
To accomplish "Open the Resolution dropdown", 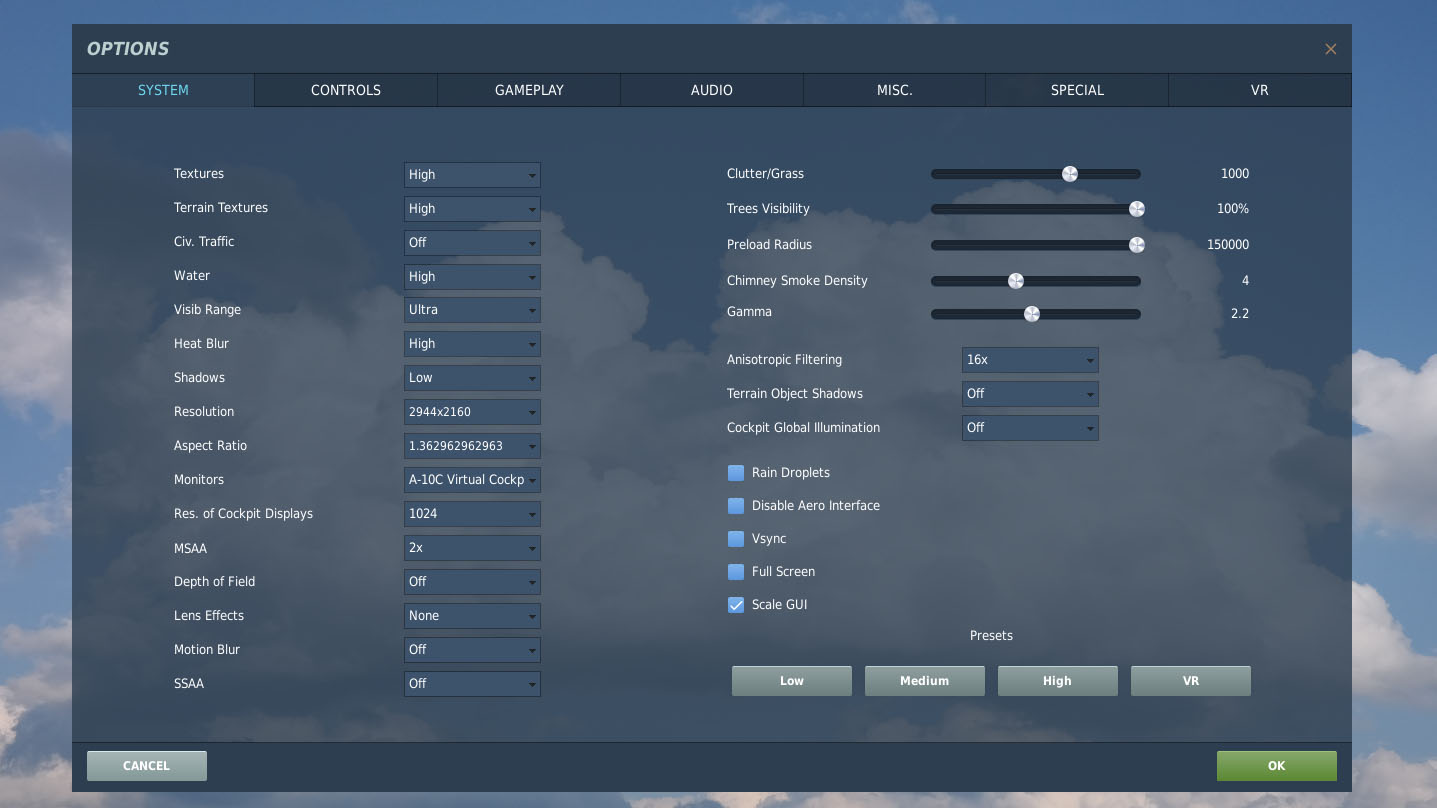I will (x=472, y=412).
